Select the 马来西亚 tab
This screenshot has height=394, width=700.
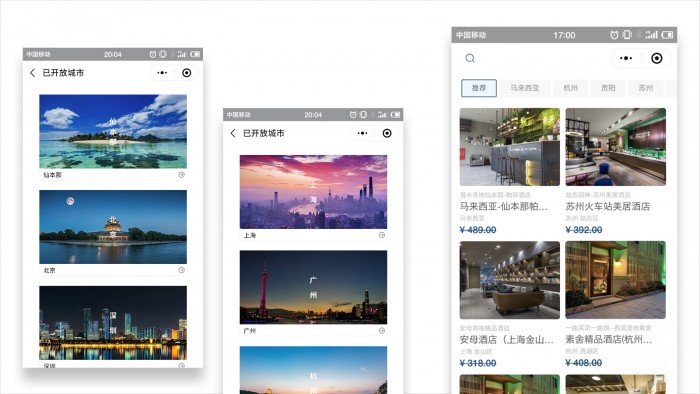pyautogui.click(x=525, y=88)
